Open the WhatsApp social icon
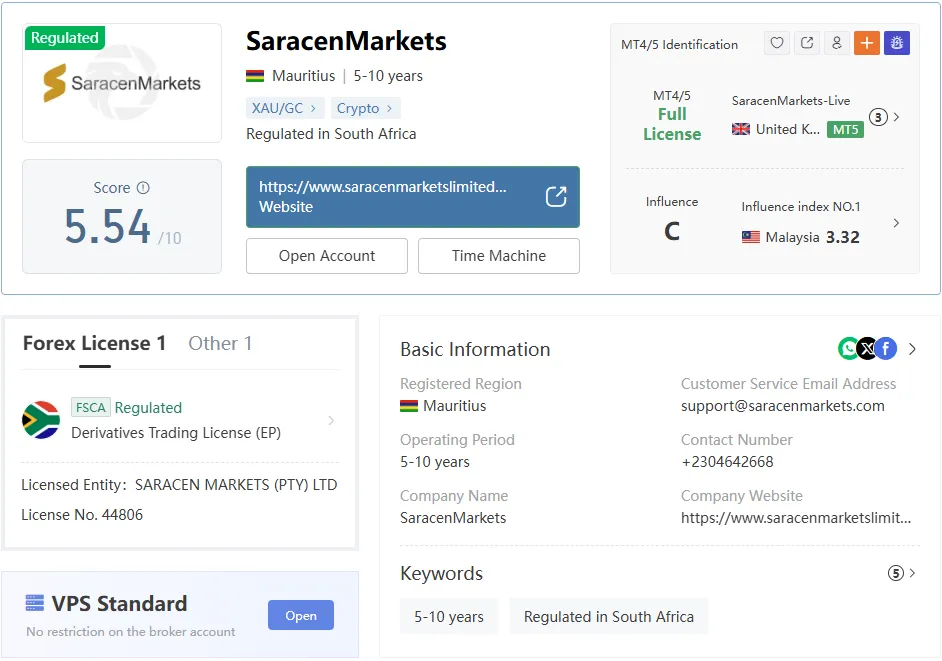This screenshot has height=661, width=942. (848, 349)
